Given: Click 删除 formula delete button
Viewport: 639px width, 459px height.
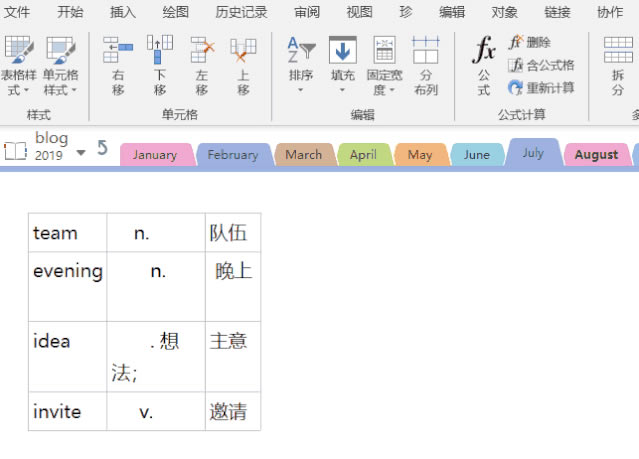Looking at the screenshot, I should (x=530, y=42).
